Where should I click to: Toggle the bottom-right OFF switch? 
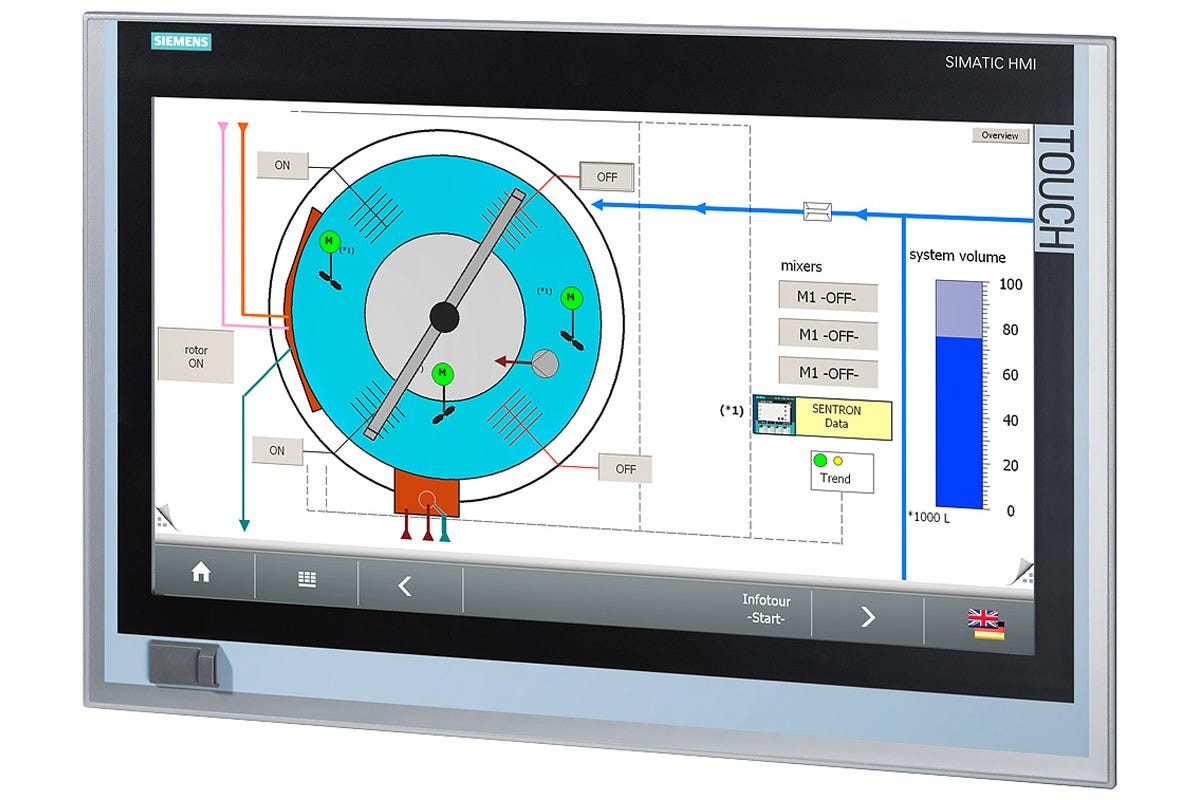[x=625, y=468]
